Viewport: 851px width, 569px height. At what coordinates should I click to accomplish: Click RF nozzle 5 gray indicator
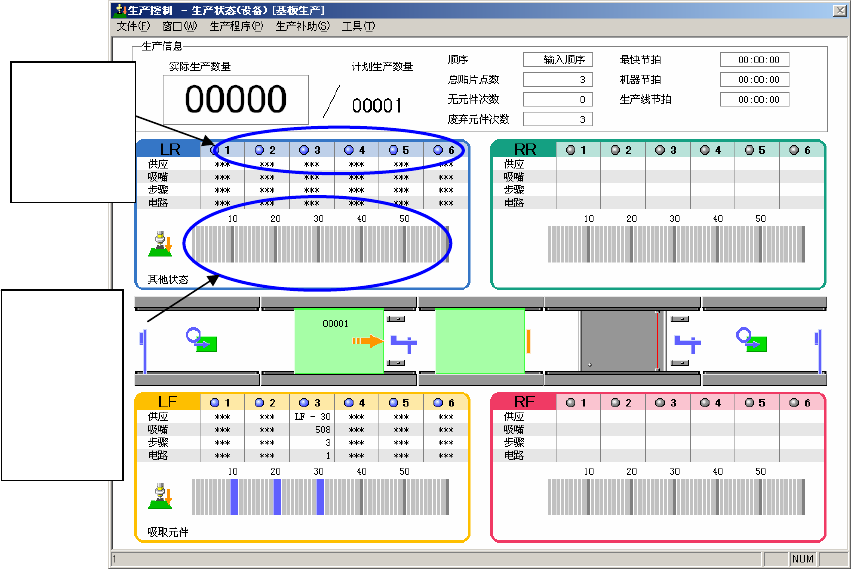[750, 402]
